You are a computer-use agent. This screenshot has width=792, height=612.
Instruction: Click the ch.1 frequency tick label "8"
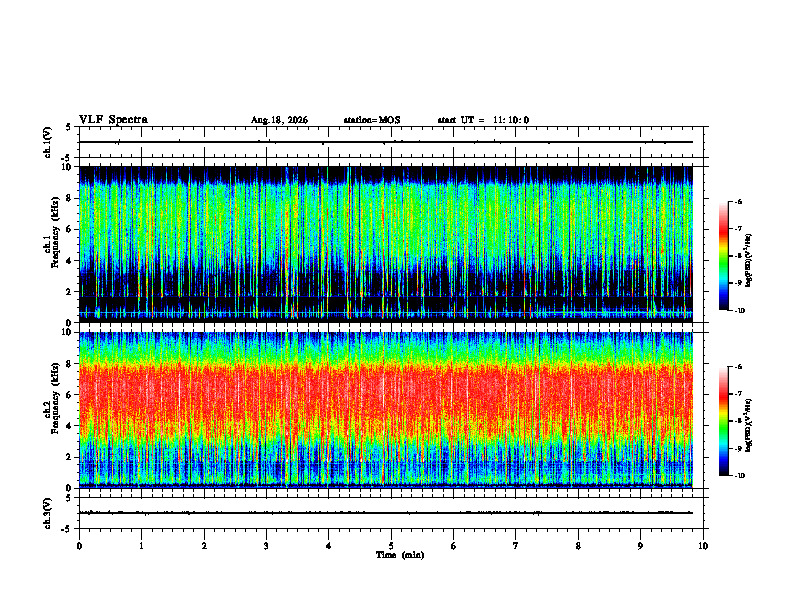pos(69,198)
